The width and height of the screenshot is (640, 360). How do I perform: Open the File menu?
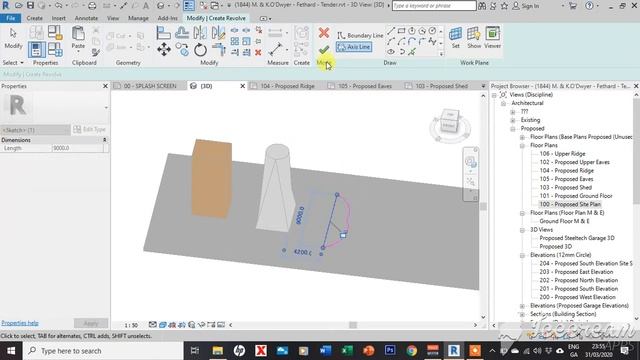[11, 18]
